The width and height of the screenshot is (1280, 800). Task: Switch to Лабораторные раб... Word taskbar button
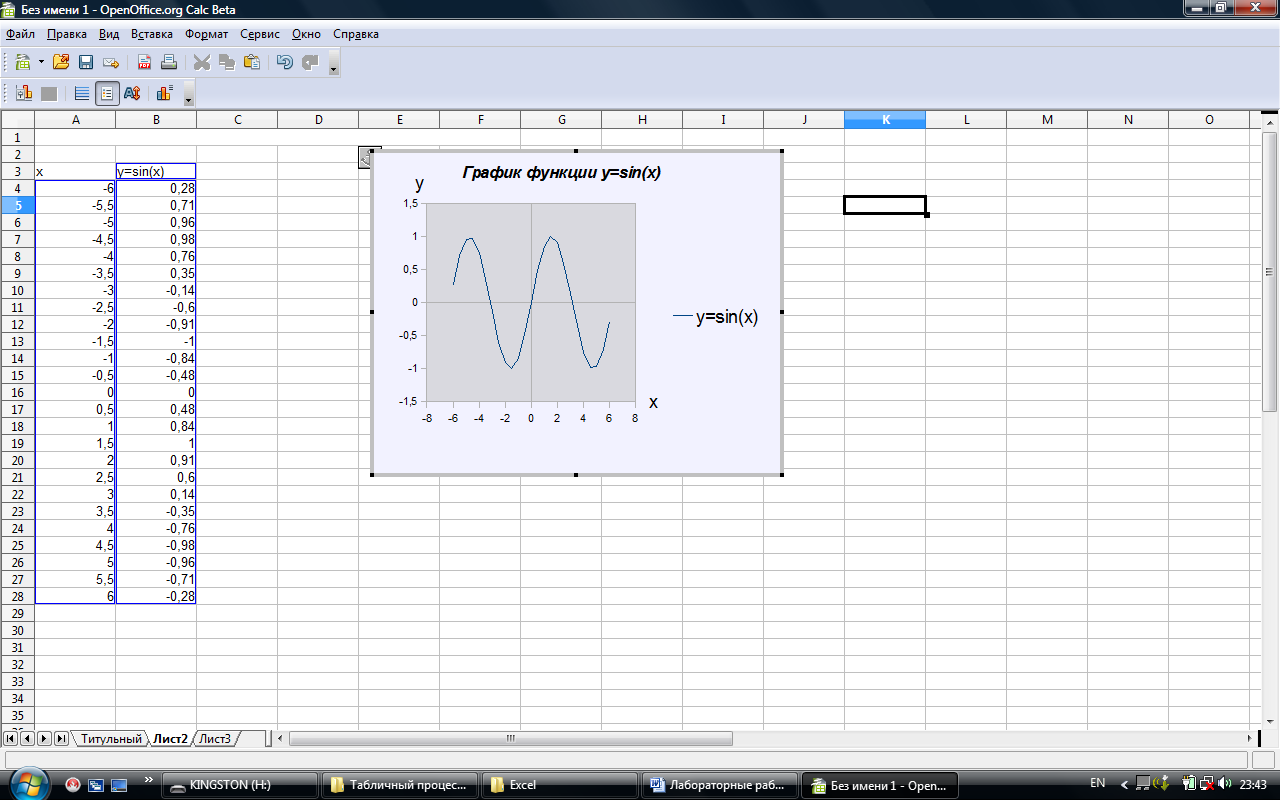coord(720,785)
